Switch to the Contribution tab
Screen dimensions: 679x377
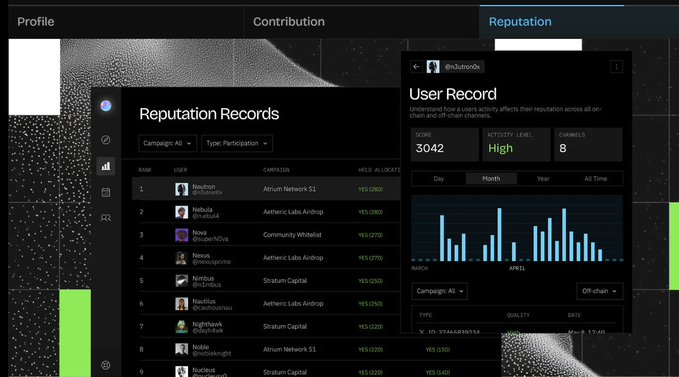(289, 22)
